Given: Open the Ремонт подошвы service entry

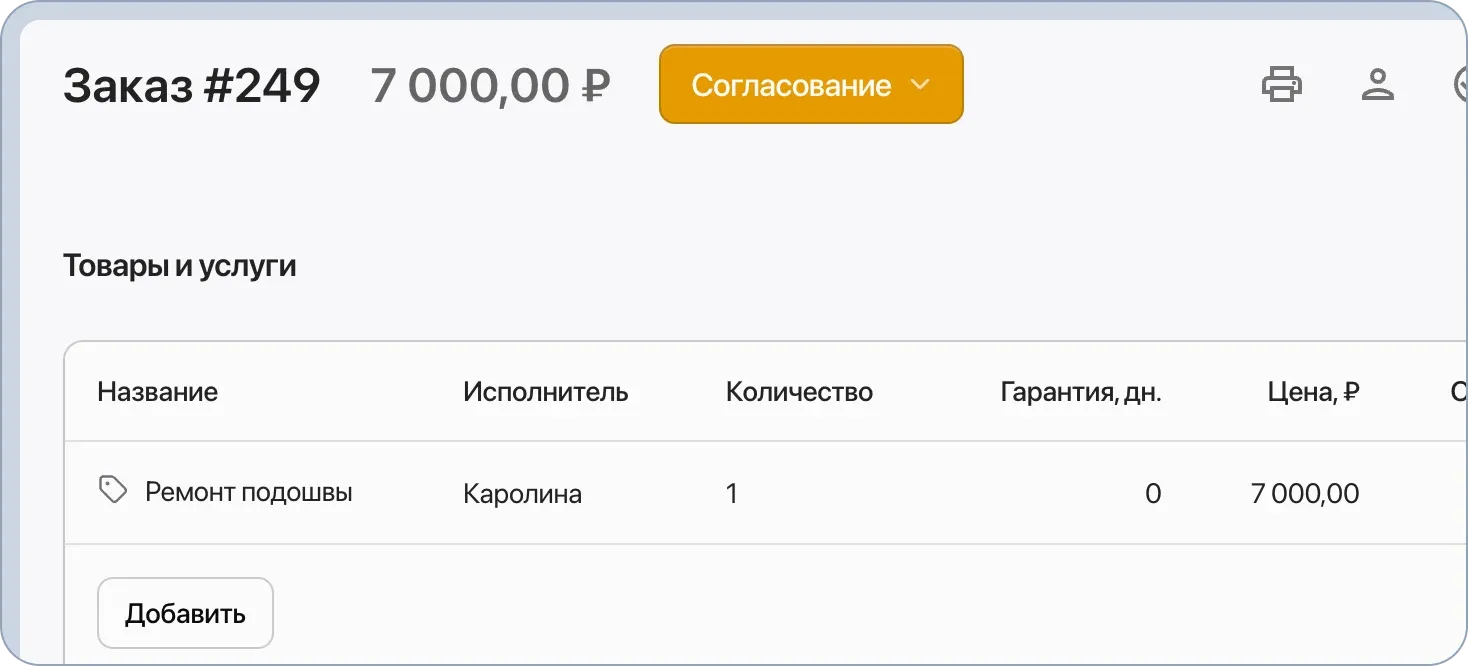Looking at the screenshot, I should point(249,492).
